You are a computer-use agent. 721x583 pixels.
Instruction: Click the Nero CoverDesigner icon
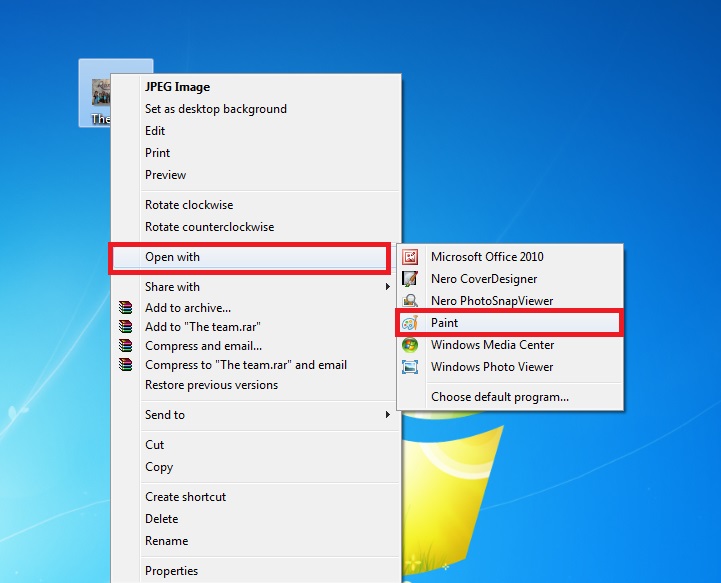(x=409, y=279)
